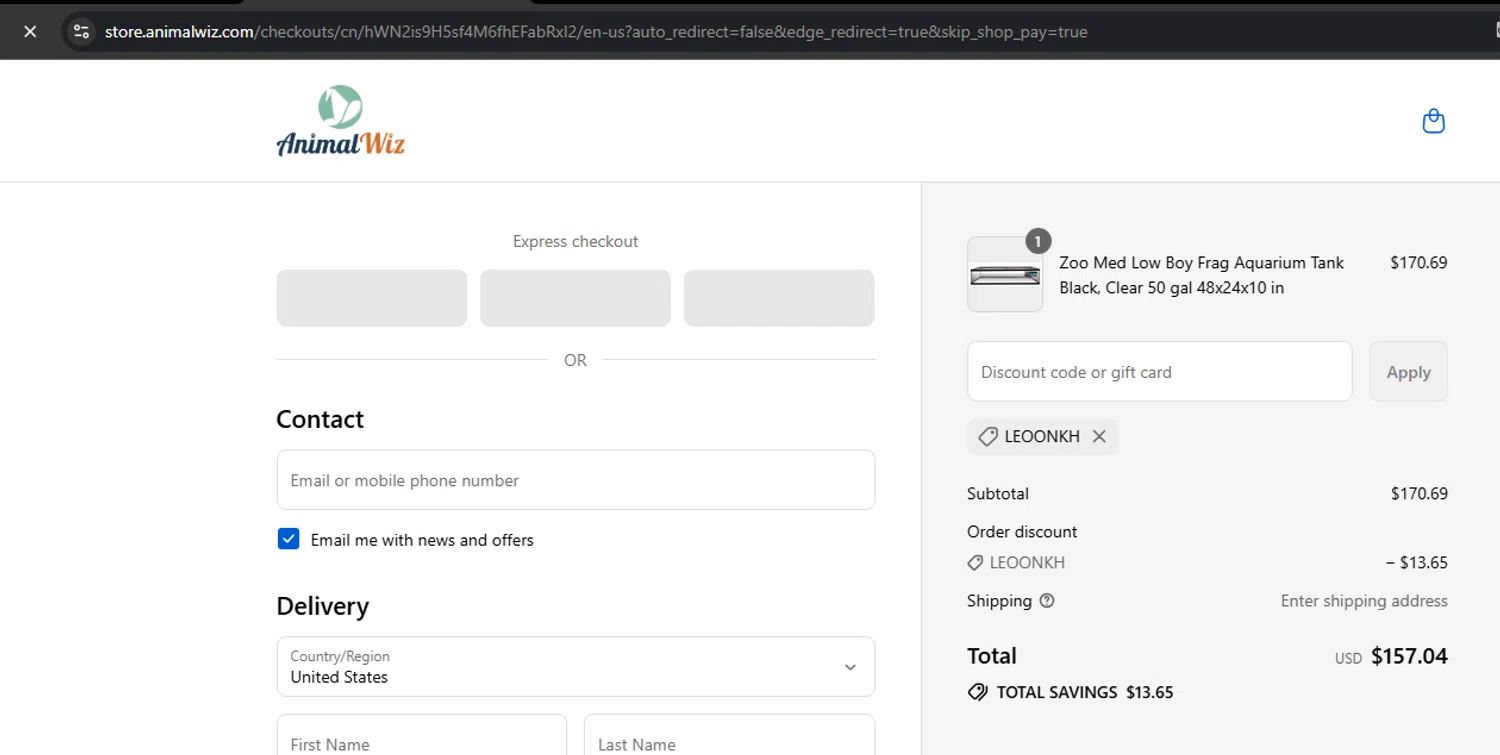Click the Shipping label
This screenshot has height=755, width=1500.
(999, 601)
